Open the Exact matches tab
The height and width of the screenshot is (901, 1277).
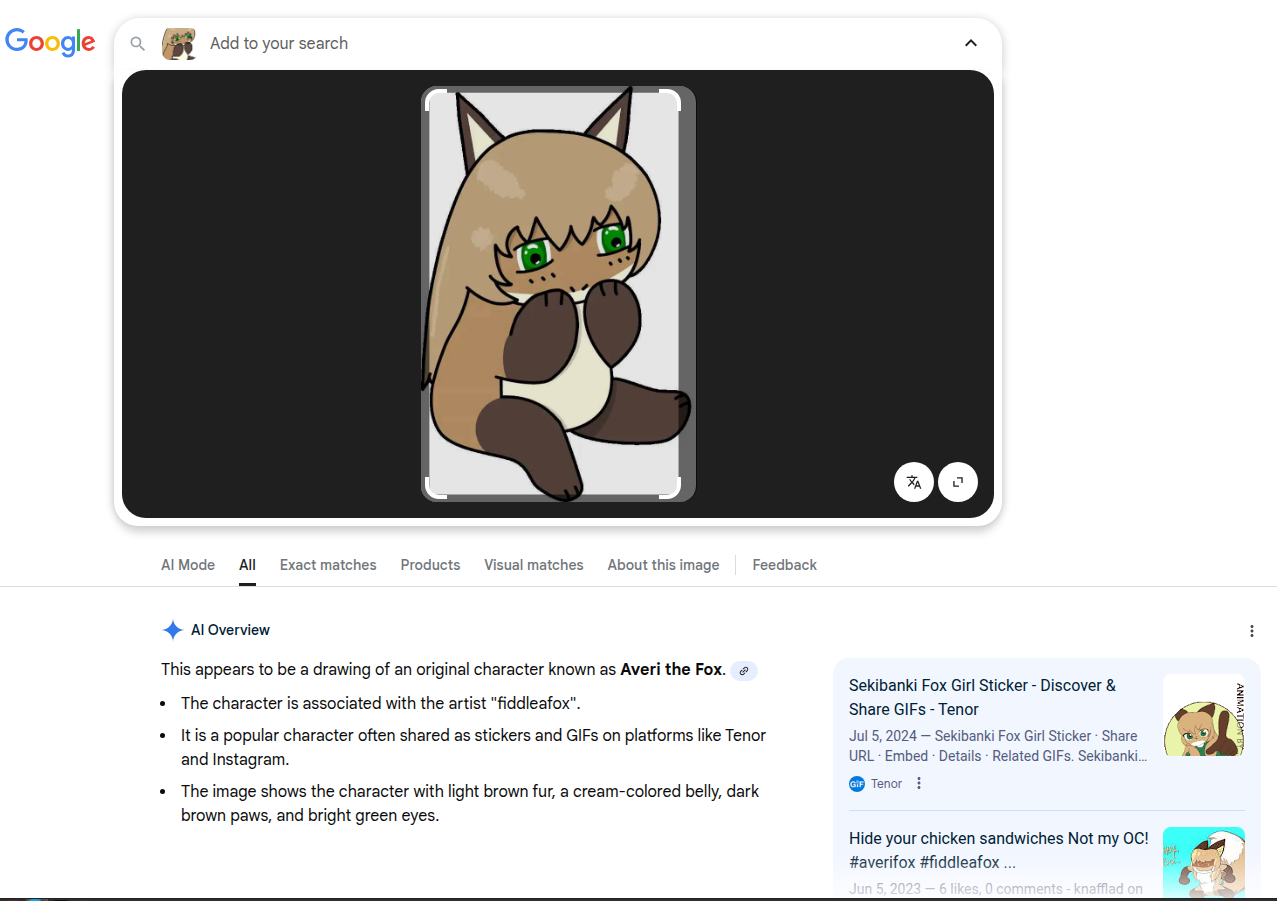coord(328,565)
